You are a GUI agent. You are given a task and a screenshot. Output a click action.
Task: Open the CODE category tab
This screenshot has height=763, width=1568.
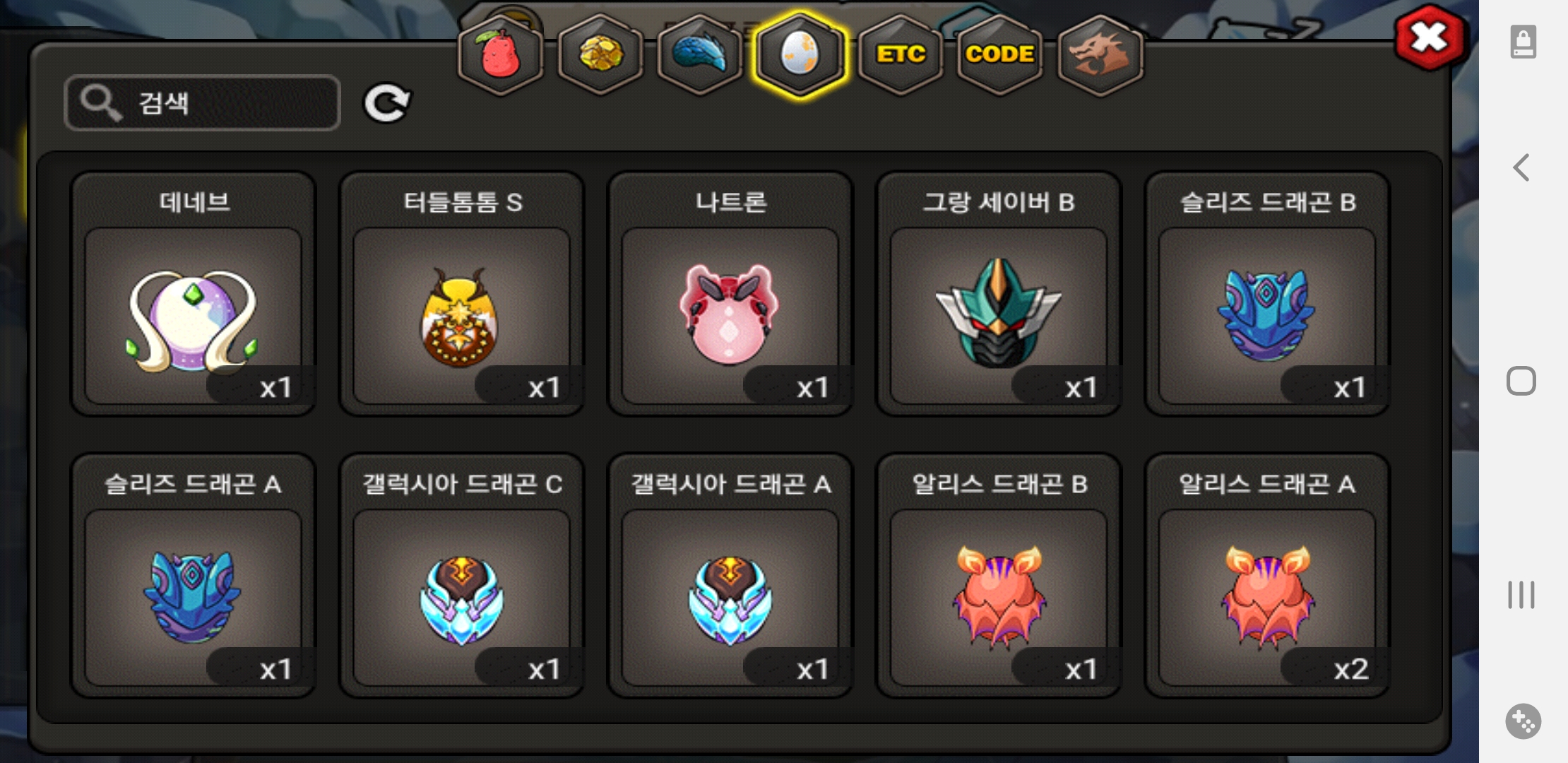1000,54
